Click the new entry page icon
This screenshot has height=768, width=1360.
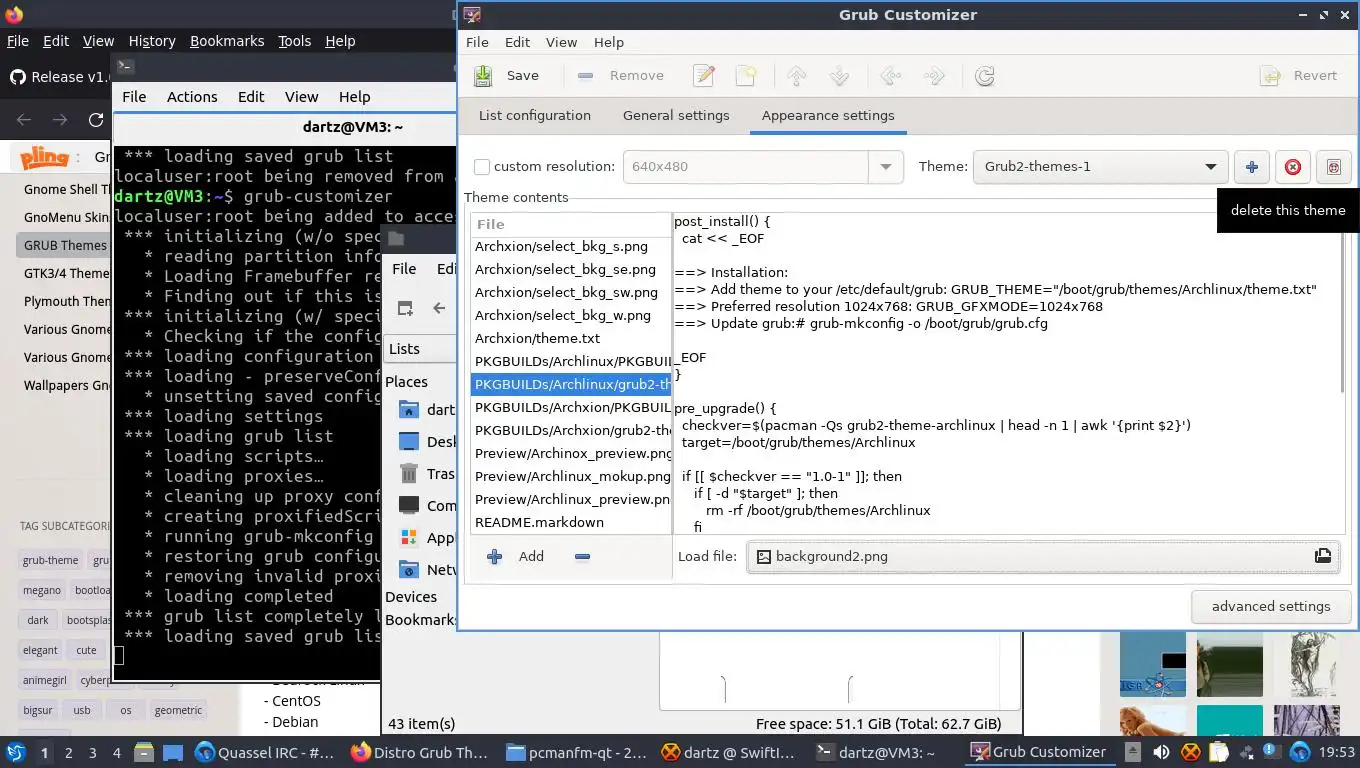click(746, 76)
